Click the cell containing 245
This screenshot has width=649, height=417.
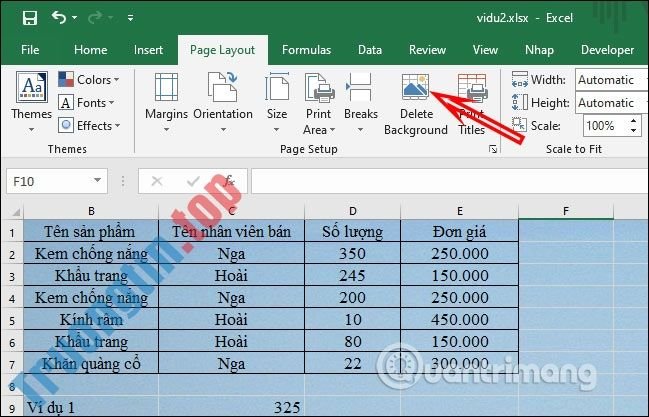click(x=353, y=275)
